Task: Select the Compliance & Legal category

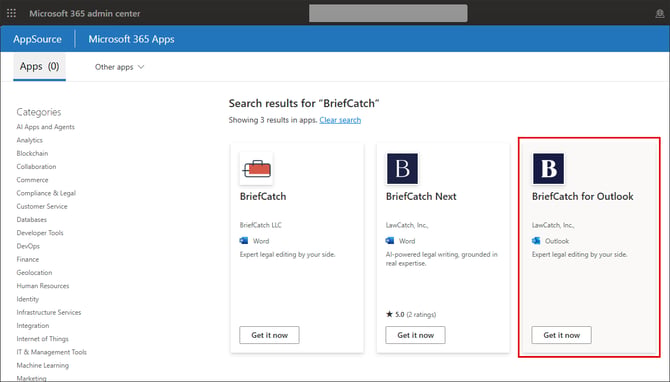Action: click(46, 193)
